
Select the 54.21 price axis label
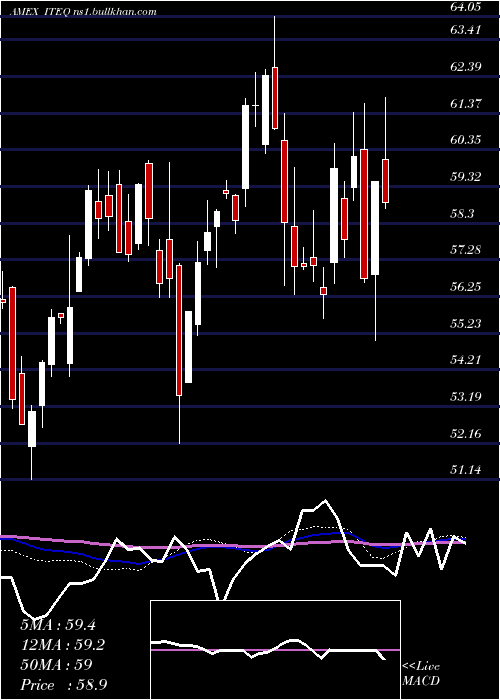click(x=465, y=360)
